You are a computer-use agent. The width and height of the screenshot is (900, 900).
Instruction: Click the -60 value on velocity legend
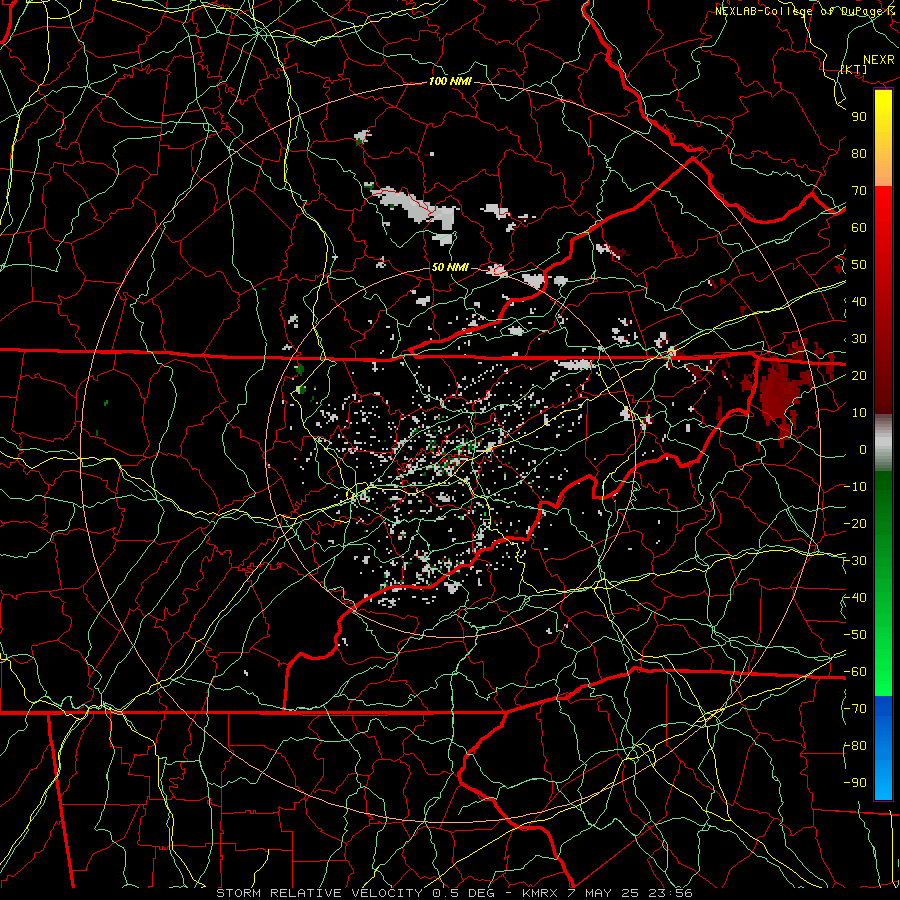pos(855,672)
